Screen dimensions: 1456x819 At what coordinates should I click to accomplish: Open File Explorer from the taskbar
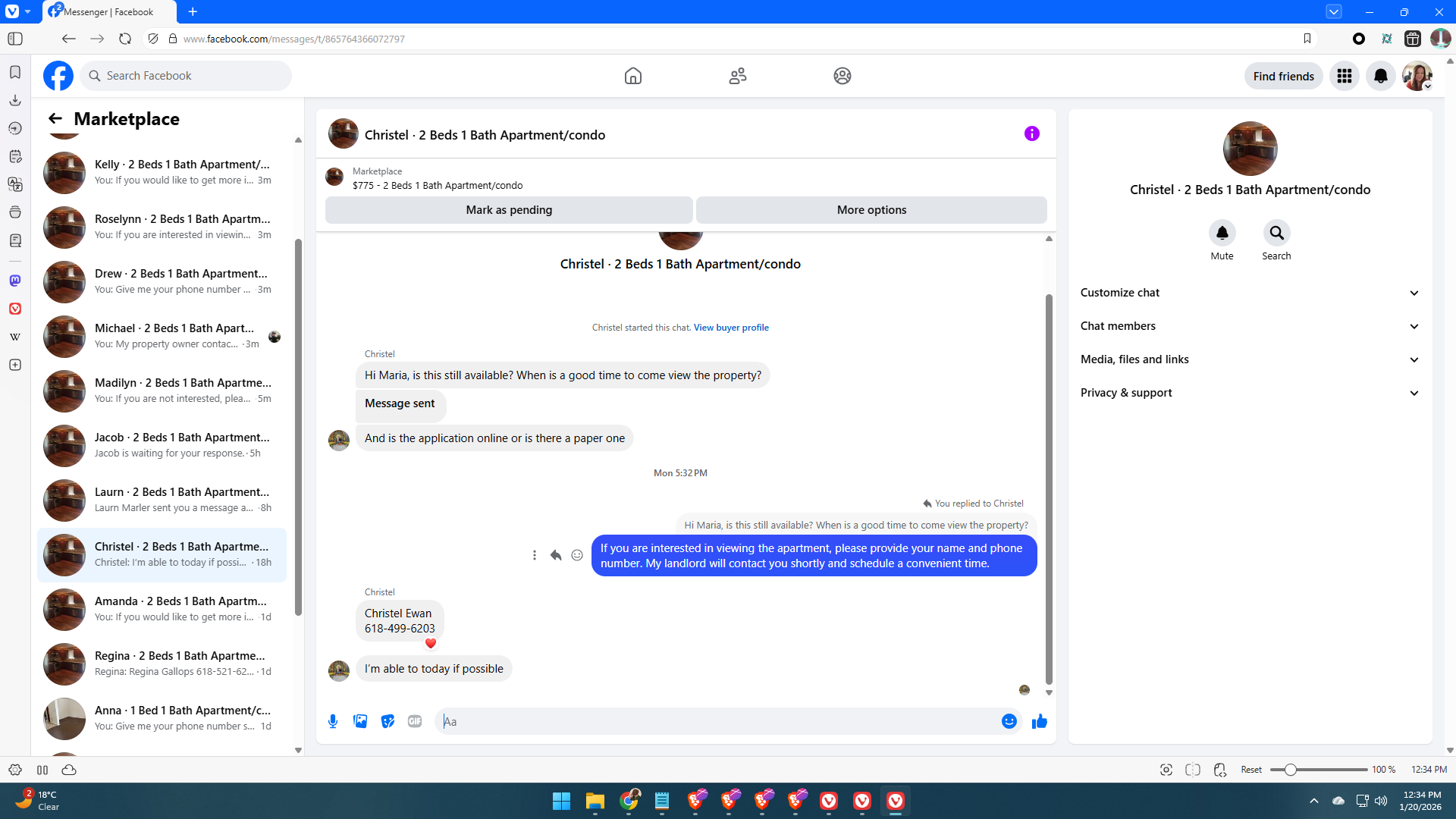595,801
